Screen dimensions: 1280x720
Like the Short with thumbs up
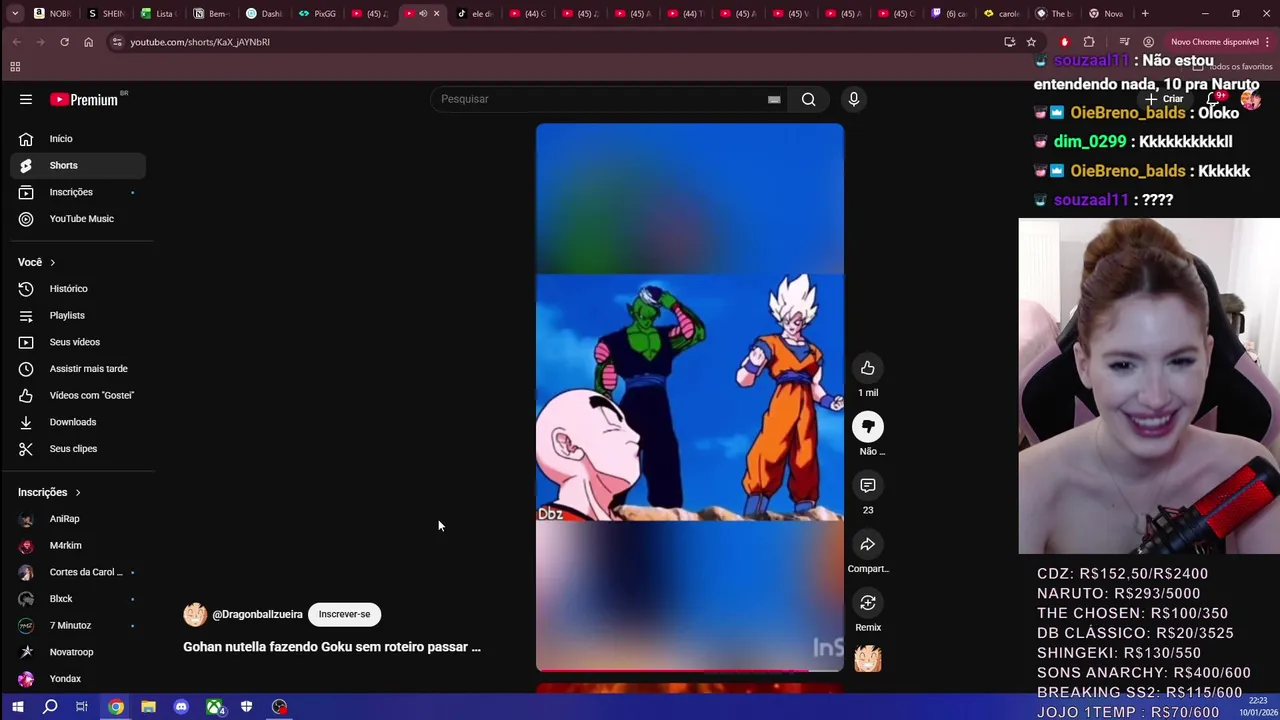pyautogui.click(x=868, y=368)
